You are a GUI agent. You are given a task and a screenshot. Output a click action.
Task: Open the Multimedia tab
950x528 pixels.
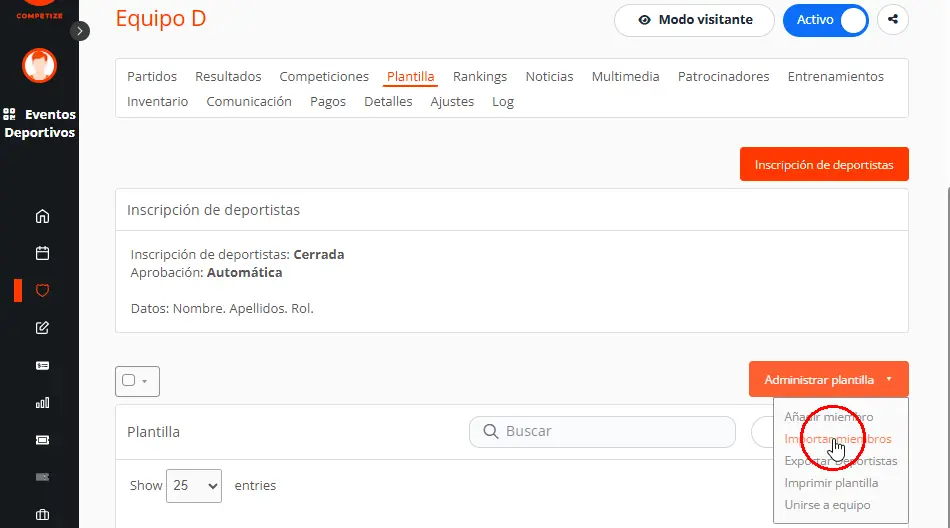625,76
